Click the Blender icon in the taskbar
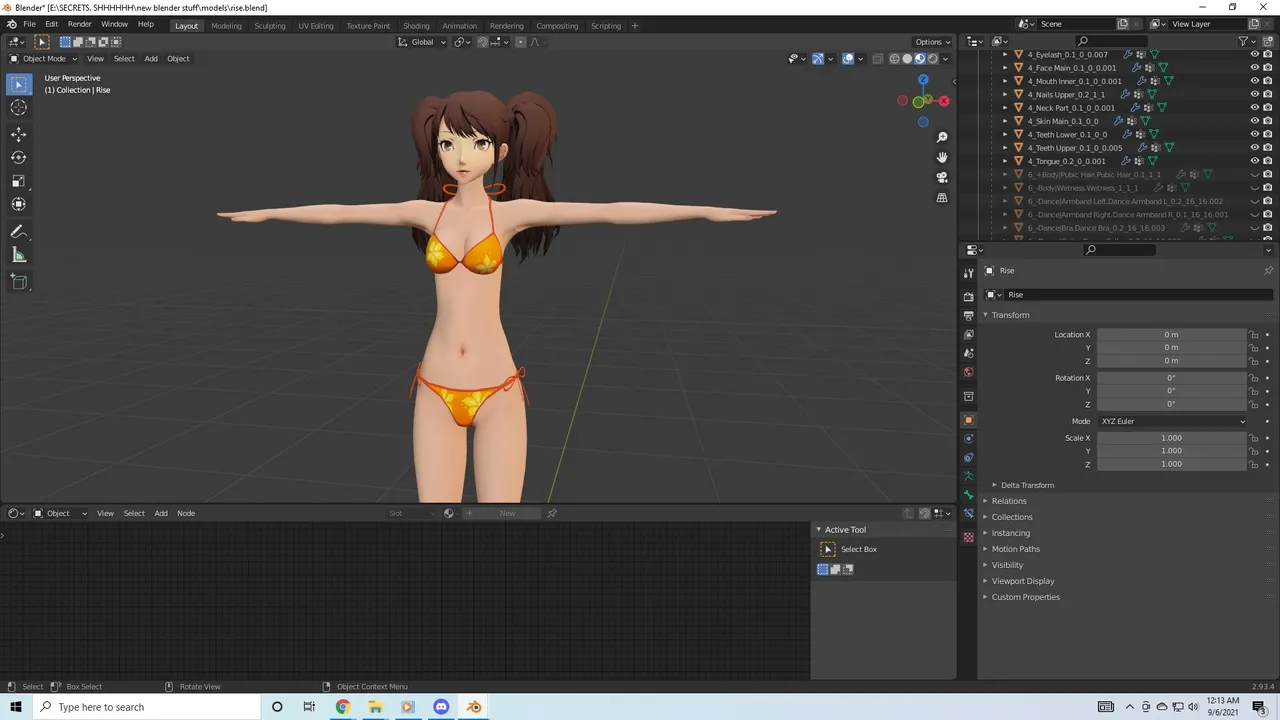 click(474, 707)
